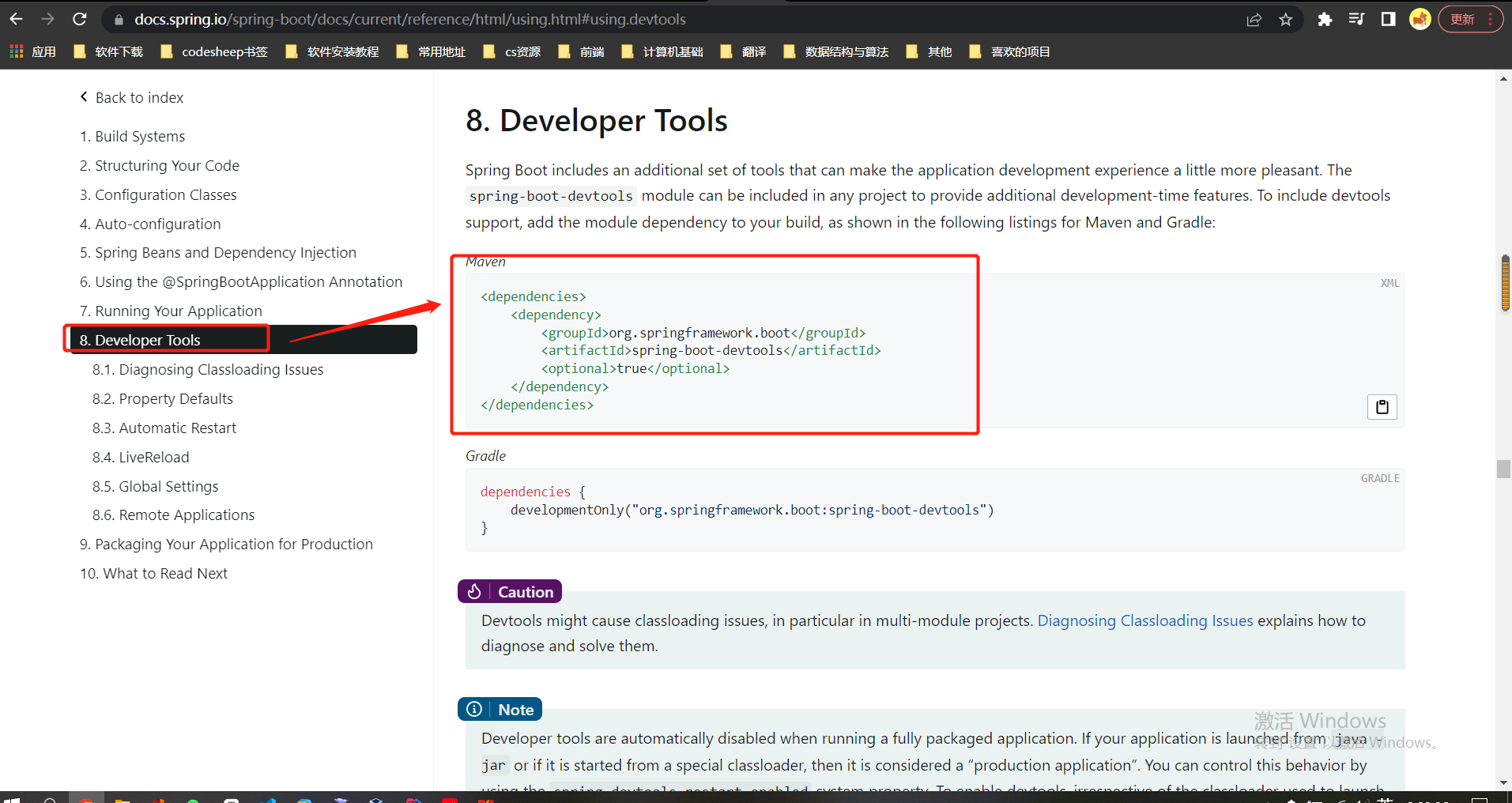Click the Note info icon
The width and height of the screenshot is (1512, 803).
(474, 709)
